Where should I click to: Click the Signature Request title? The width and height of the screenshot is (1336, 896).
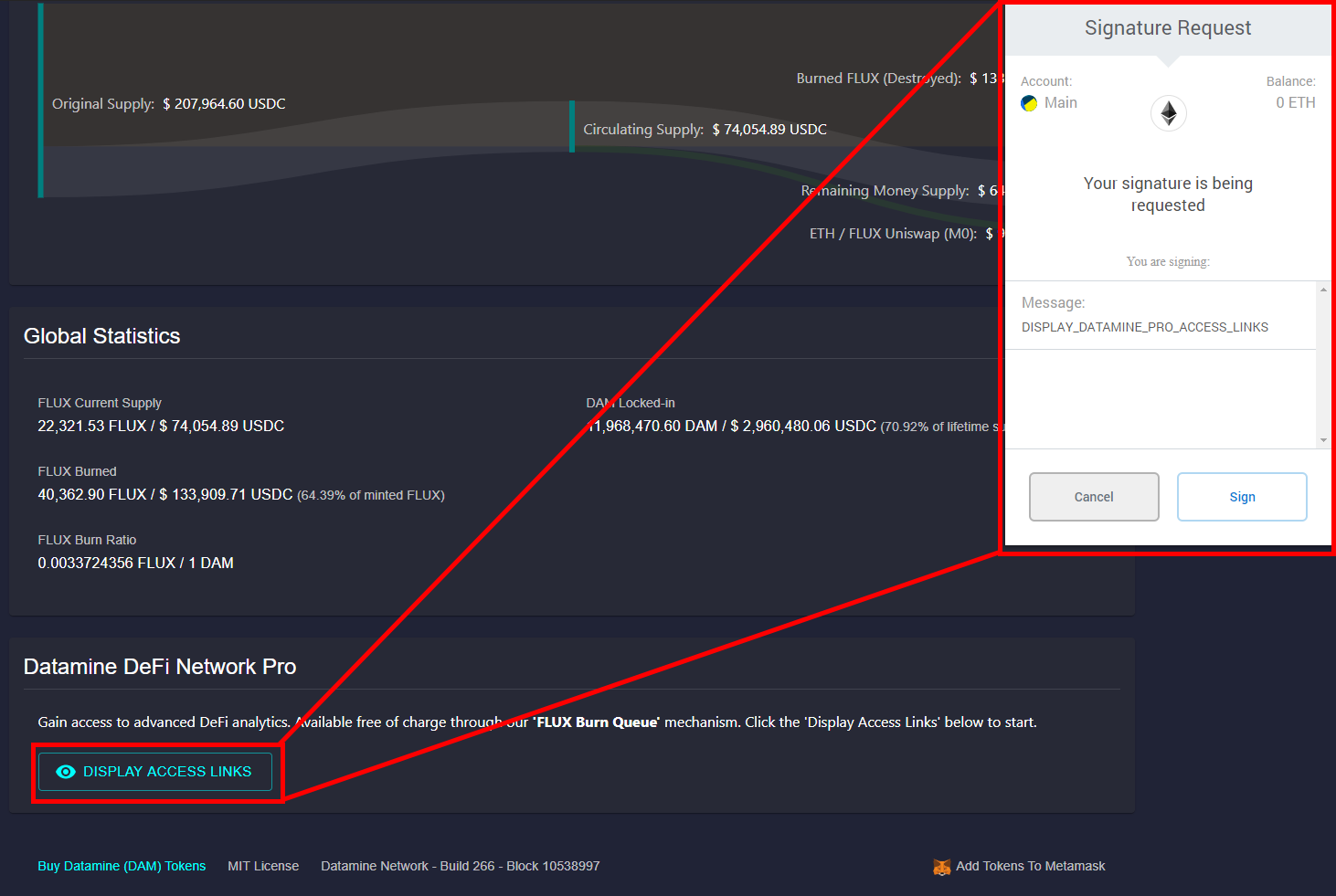1168,28
